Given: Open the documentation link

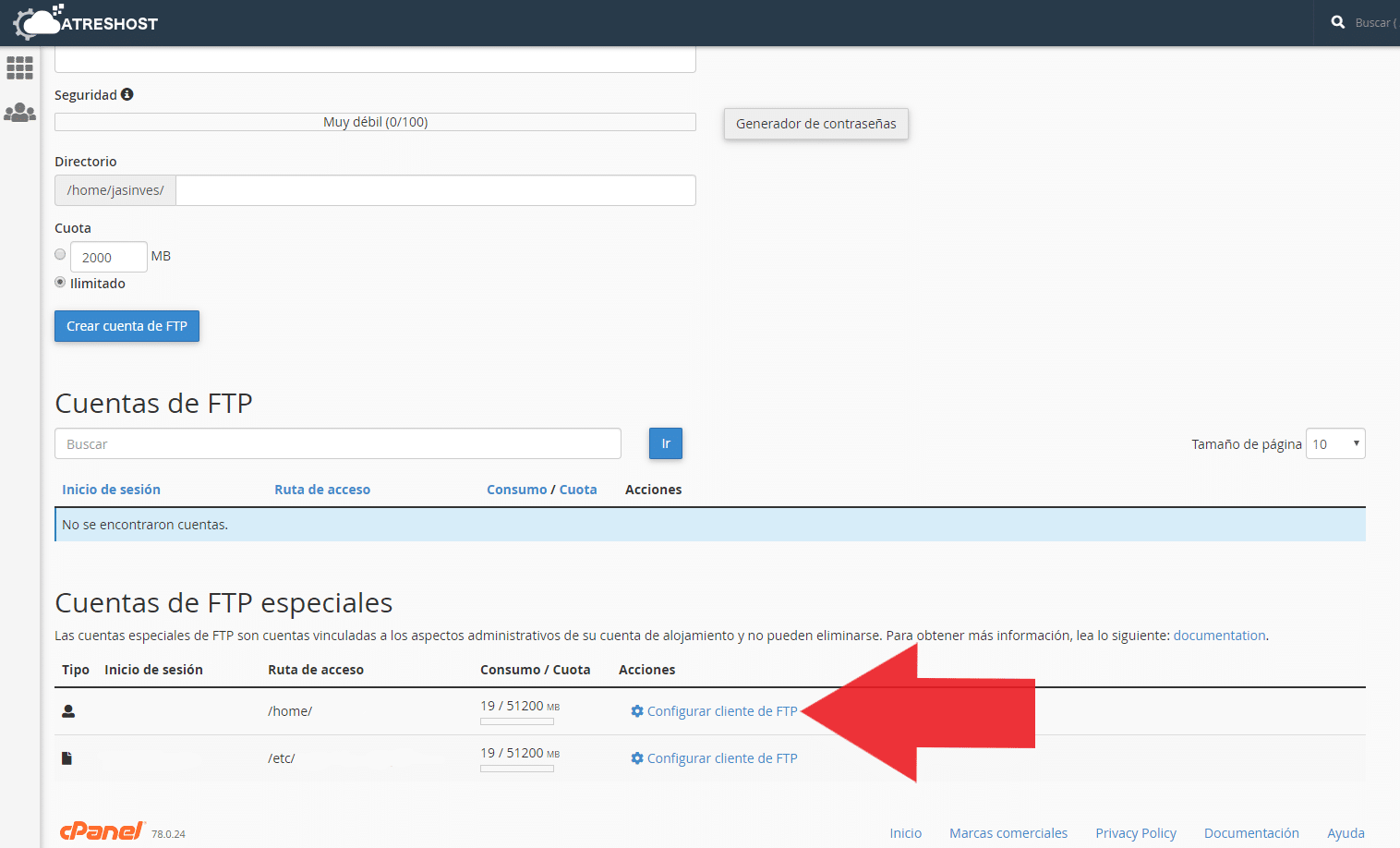Looking at the screenshot, I should [x=1219, y=635].
